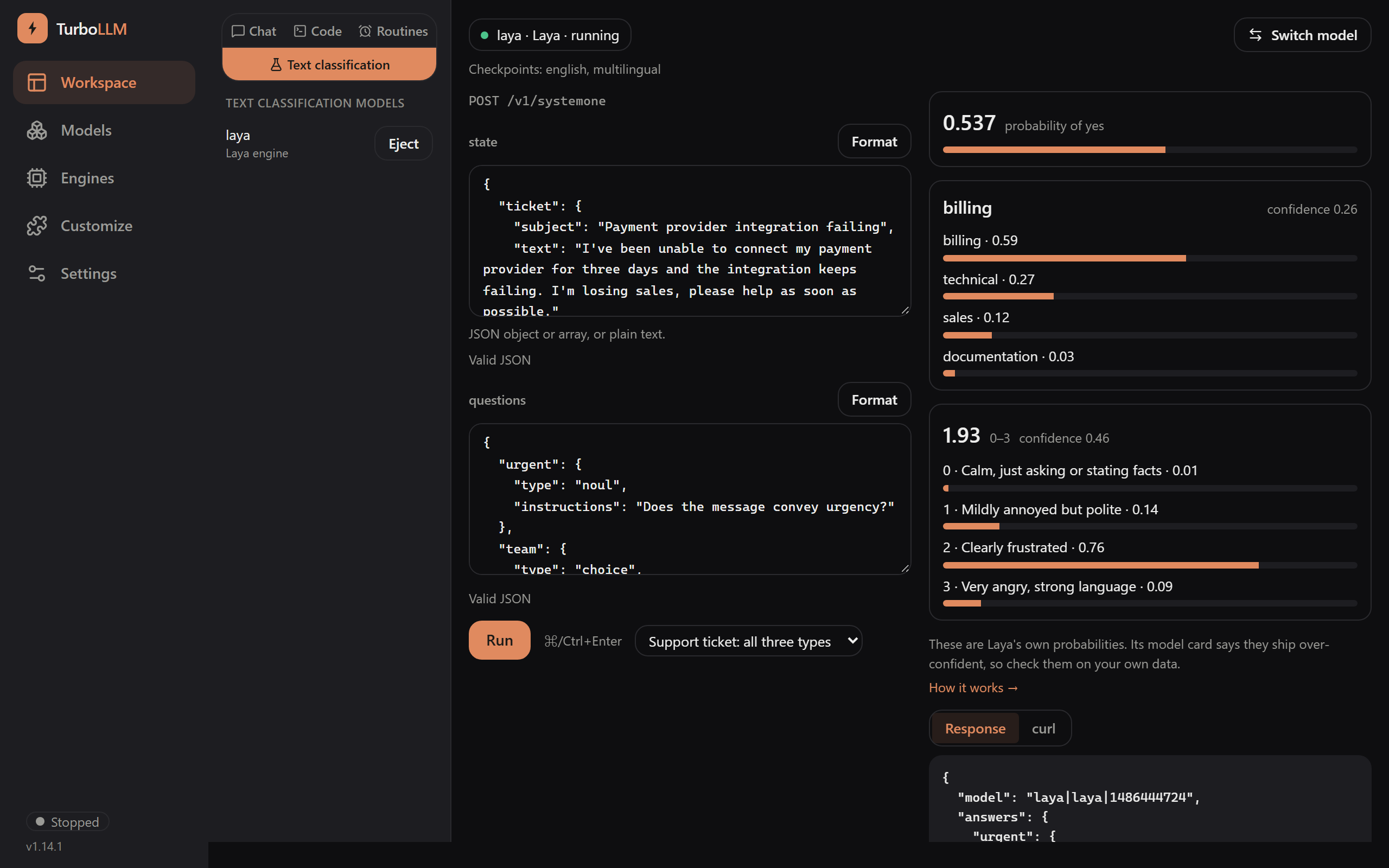Click the 1.93 score value
Viewport: 1389px width, 868px height.
tap(961, 435)
